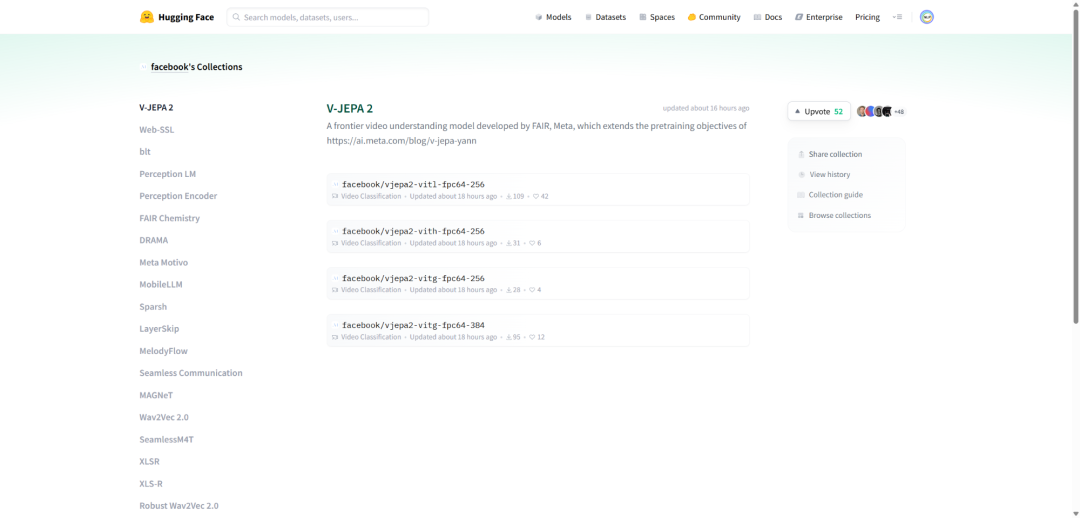Open the LayerSkip collection
Screen dimensions: 1080x518
tap(159, 329)
